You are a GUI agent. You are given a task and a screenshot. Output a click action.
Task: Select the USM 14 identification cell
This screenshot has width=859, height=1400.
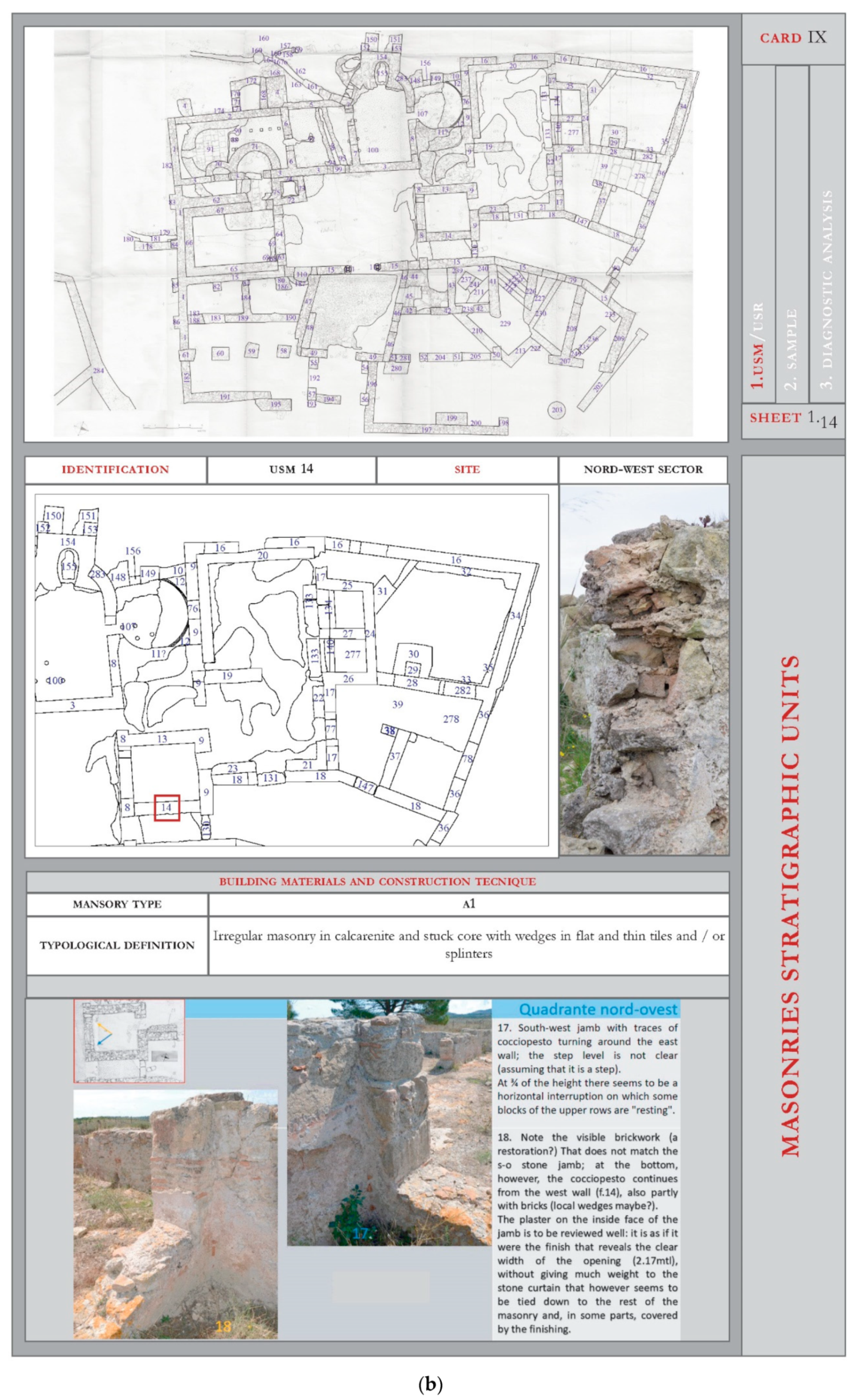coord(291,470)
